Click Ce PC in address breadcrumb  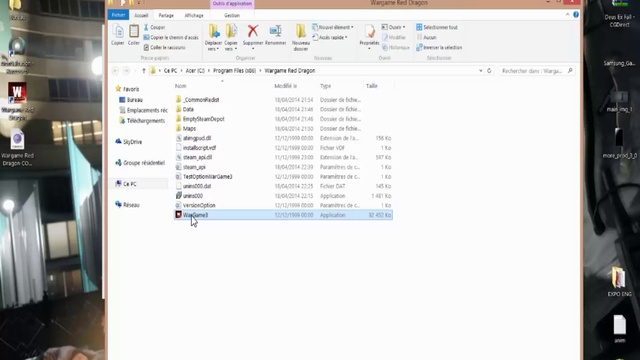tap(170, 71)
